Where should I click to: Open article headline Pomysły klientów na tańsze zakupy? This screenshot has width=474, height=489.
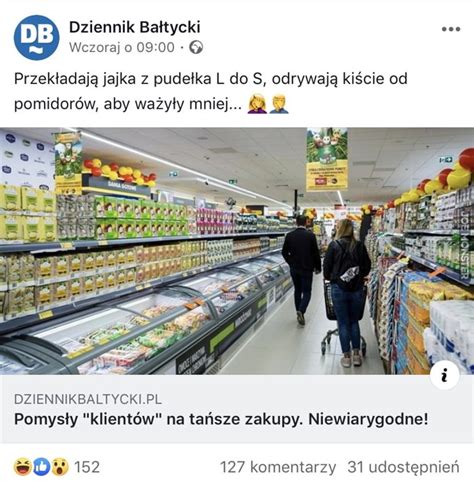pyautogui.click(x=221, y=419)
